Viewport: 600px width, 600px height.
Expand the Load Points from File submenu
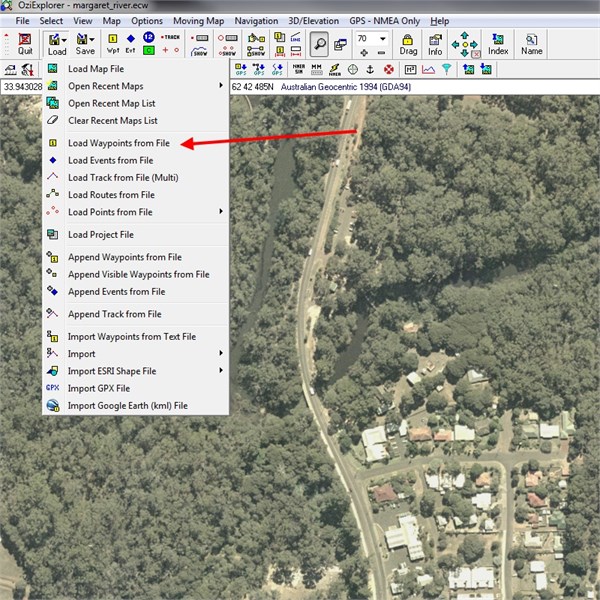point(221,211)
